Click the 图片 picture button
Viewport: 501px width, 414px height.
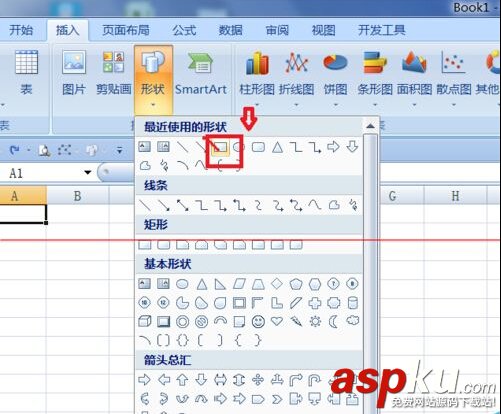[74, 73]
